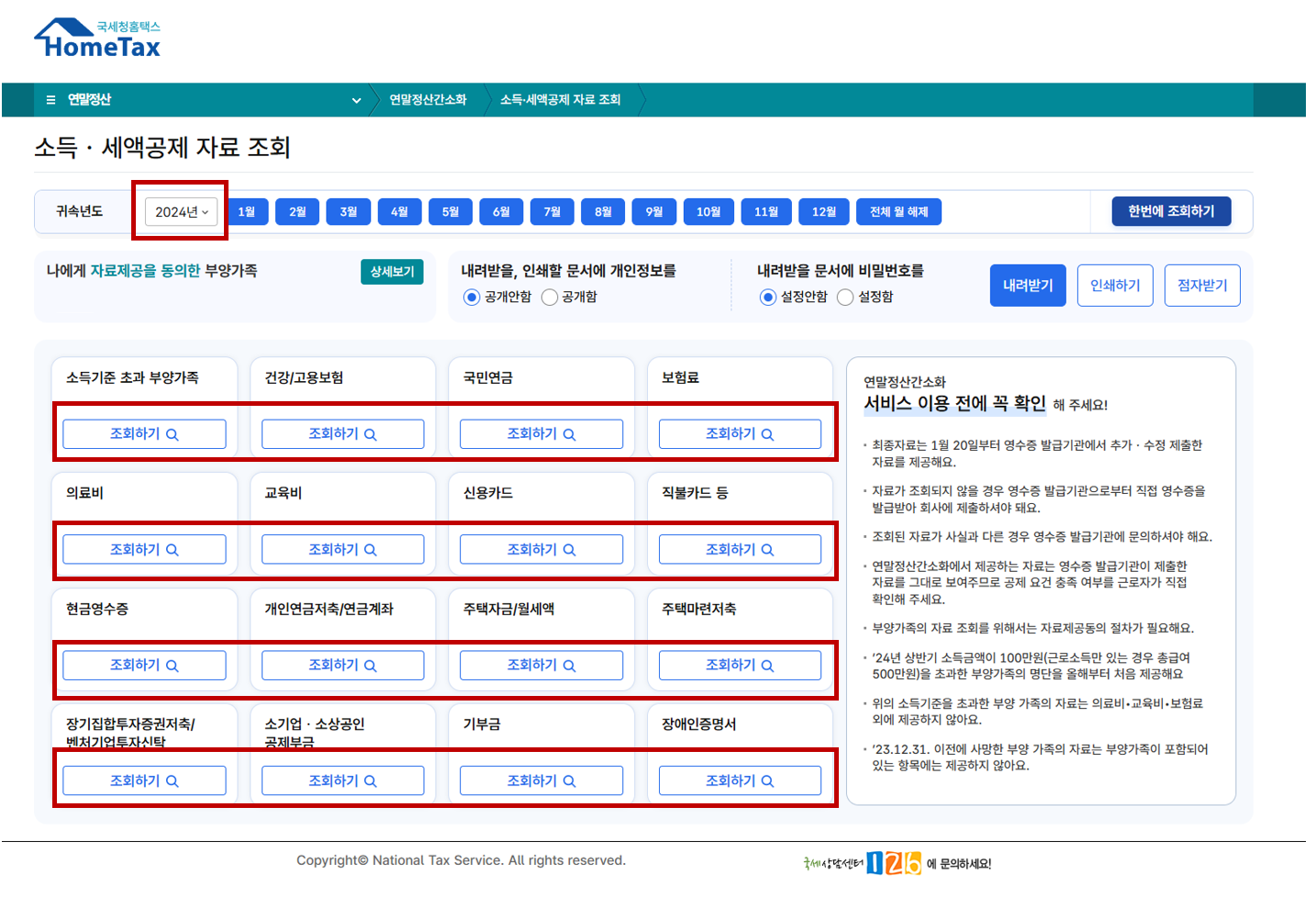Click 조회하기 under 보험료
1316x897 pixels.
click(740, 434)
